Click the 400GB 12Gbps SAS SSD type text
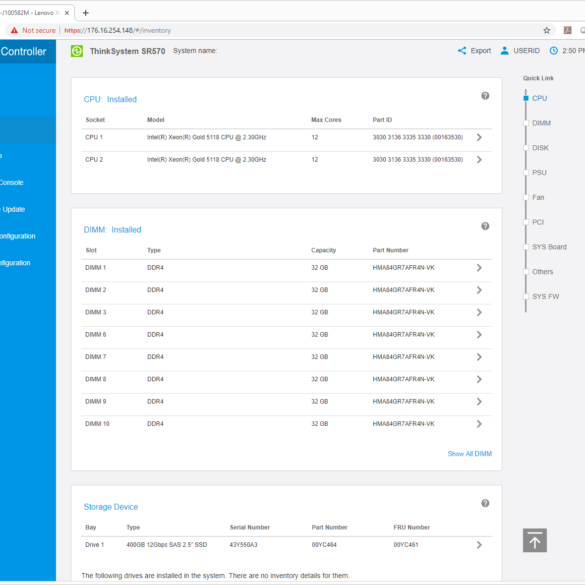Screen dimensions: 585x585 (x=166, y=545)
